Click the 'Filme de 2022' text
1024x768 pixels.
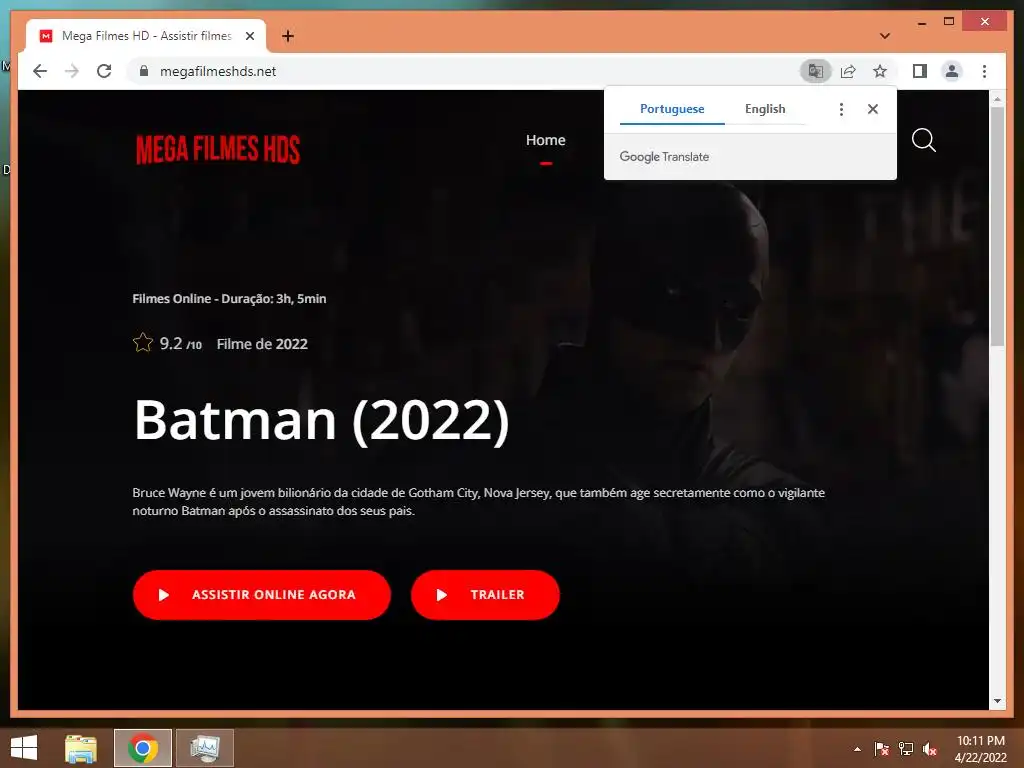[262, 344]
